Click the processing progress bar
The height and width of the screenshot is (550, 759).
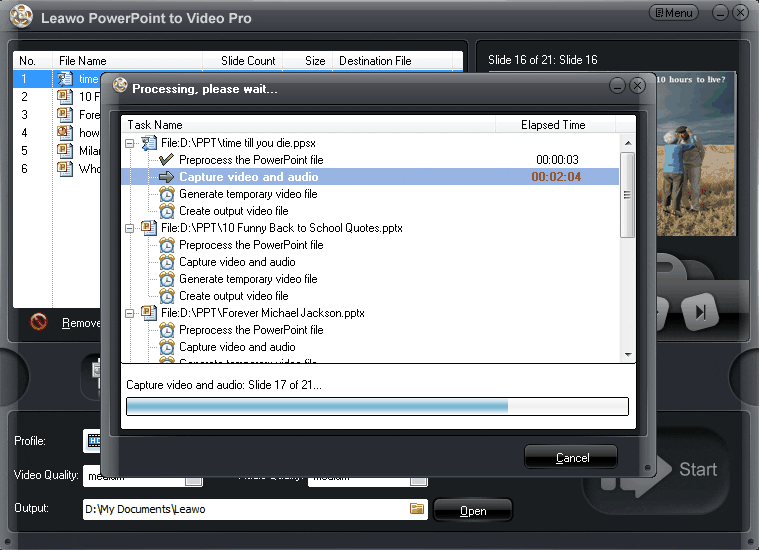pyautogui.click(x=377, y=406)
